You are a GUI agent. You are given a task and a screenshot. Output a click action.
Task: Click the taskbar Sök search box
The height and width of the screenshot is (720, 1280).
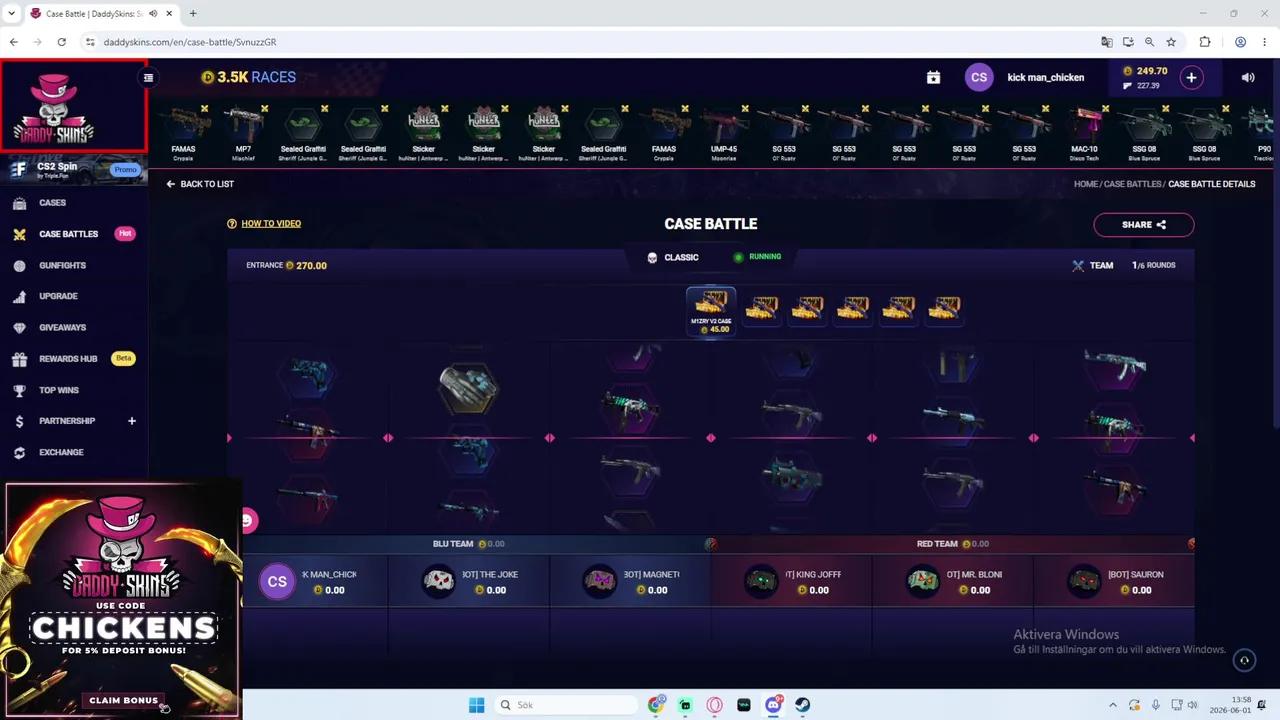coord(566,705)
